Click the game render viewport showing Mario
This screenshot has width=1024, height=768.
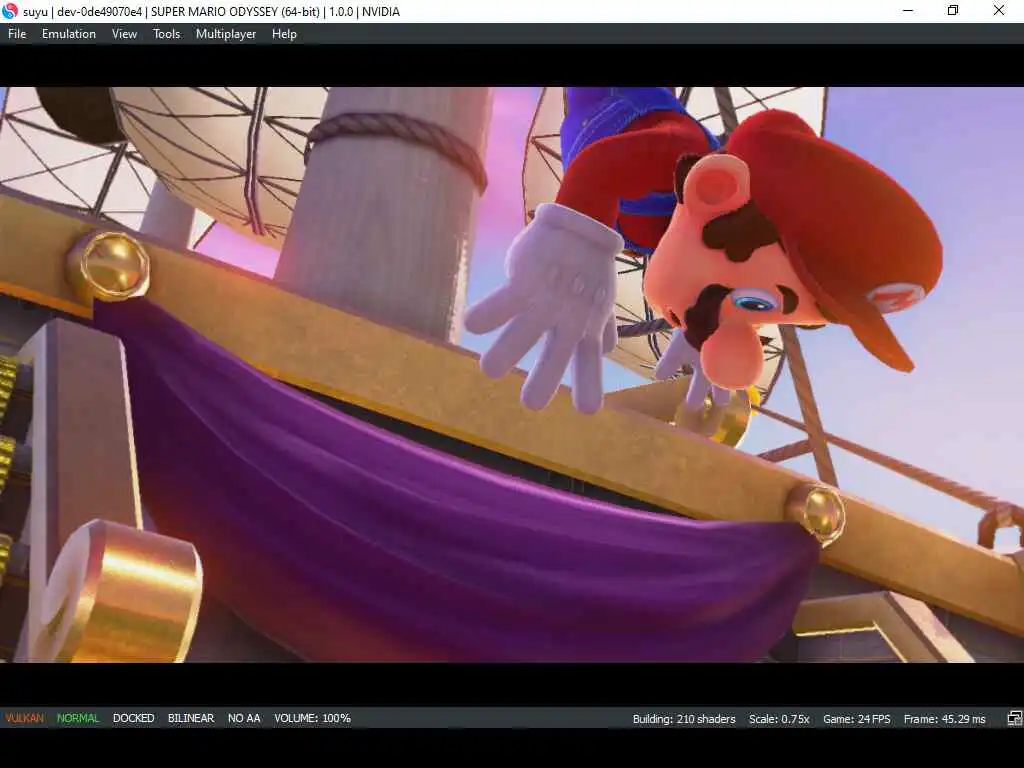pos(512,375)
